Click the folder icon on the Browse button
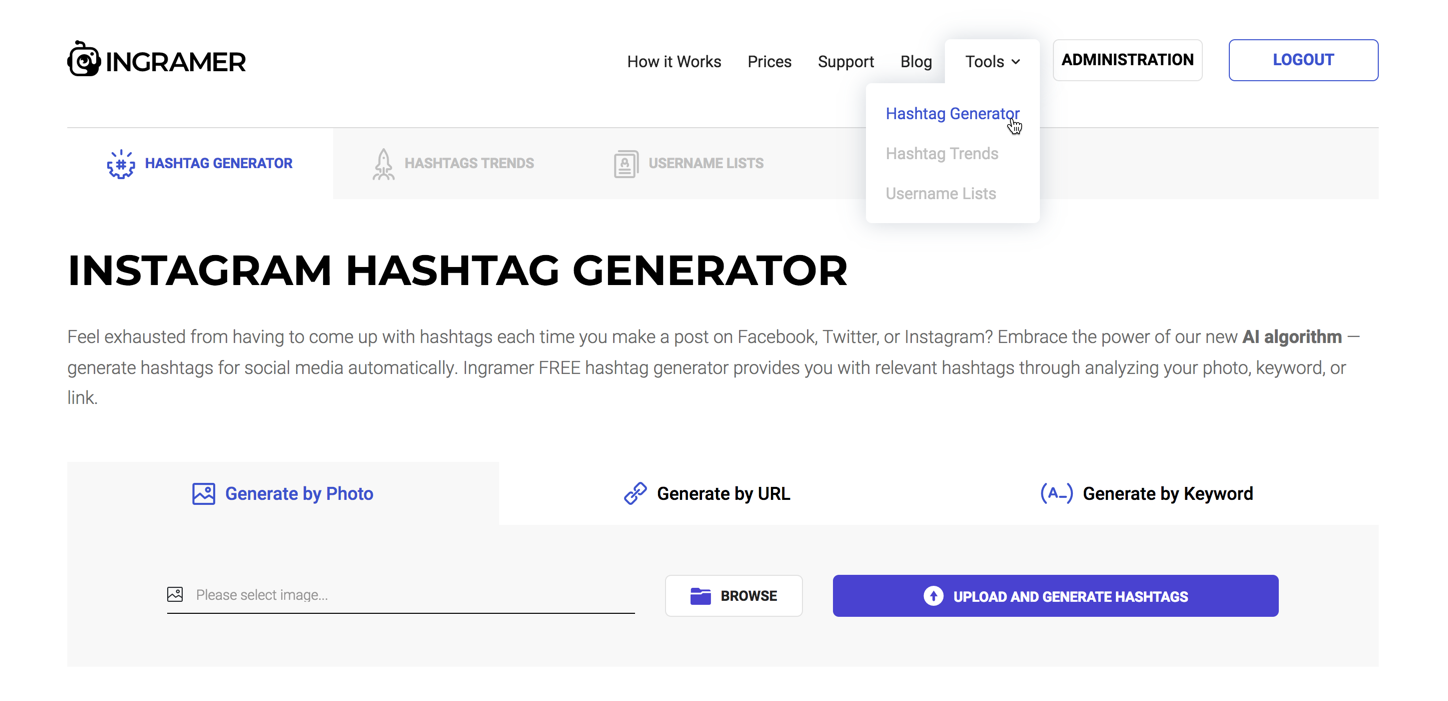 click(701, 596)
